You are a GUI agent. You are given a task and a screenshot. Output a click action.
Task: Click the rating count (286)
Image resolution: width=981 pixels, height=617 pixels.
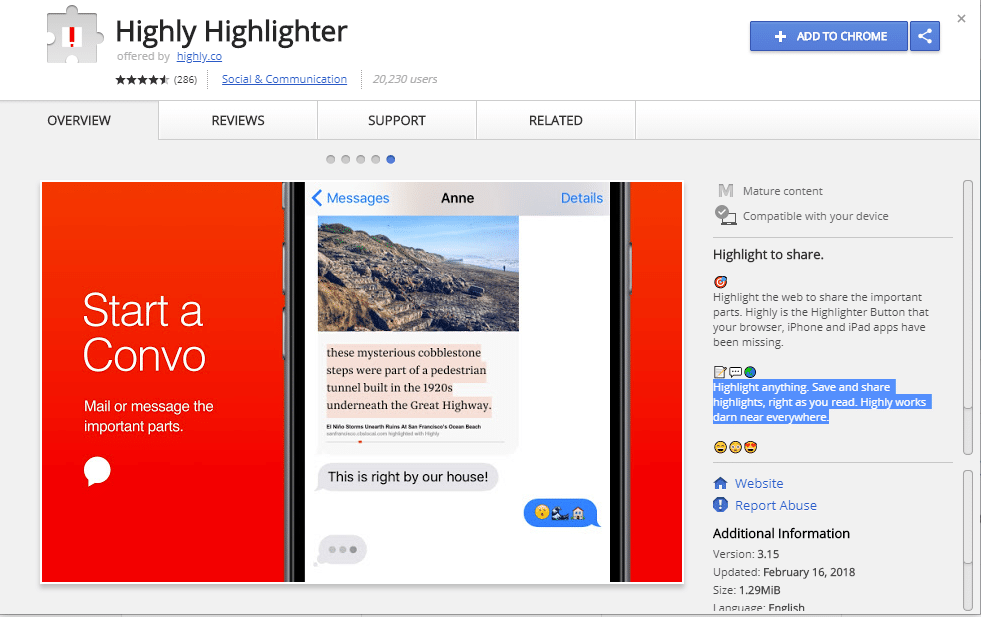click(x=185, y=79)
